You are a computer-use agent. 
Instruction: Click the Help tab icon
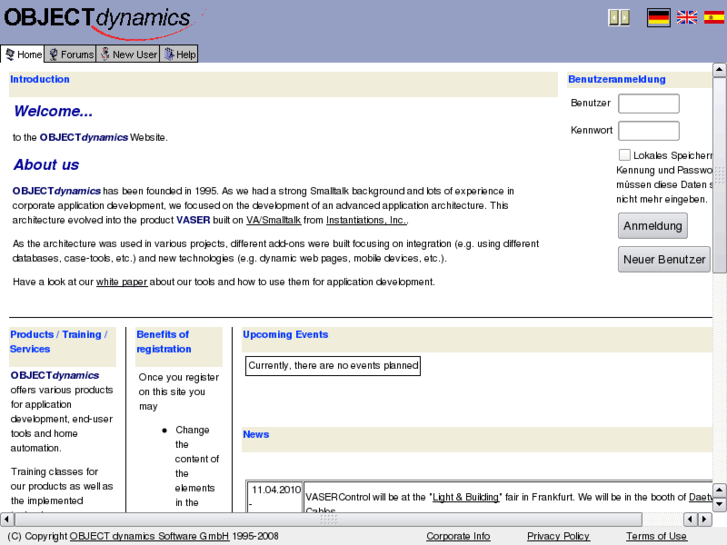tap(169, 54)
